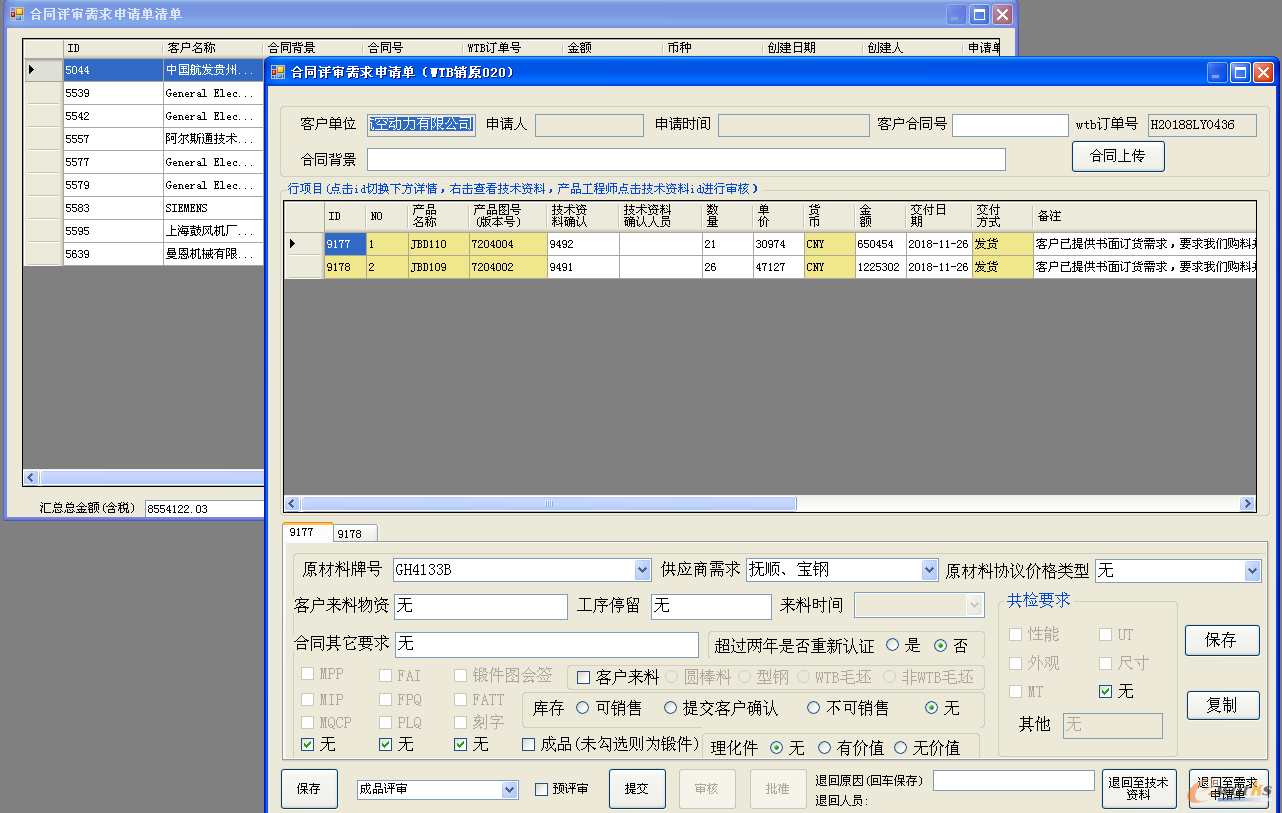Enable the 预评审 checkbox
The height and width of the screenshot is (813, 1282).
click(541, 789)
